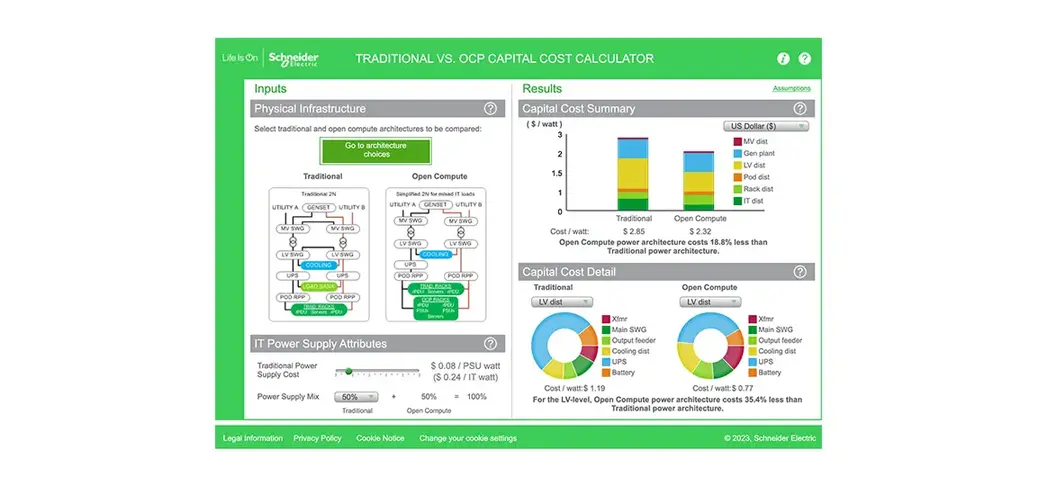Click the Capital Cost Summary header text
The height and width of the screenshot is (486, 1038).
coord(579,109)
